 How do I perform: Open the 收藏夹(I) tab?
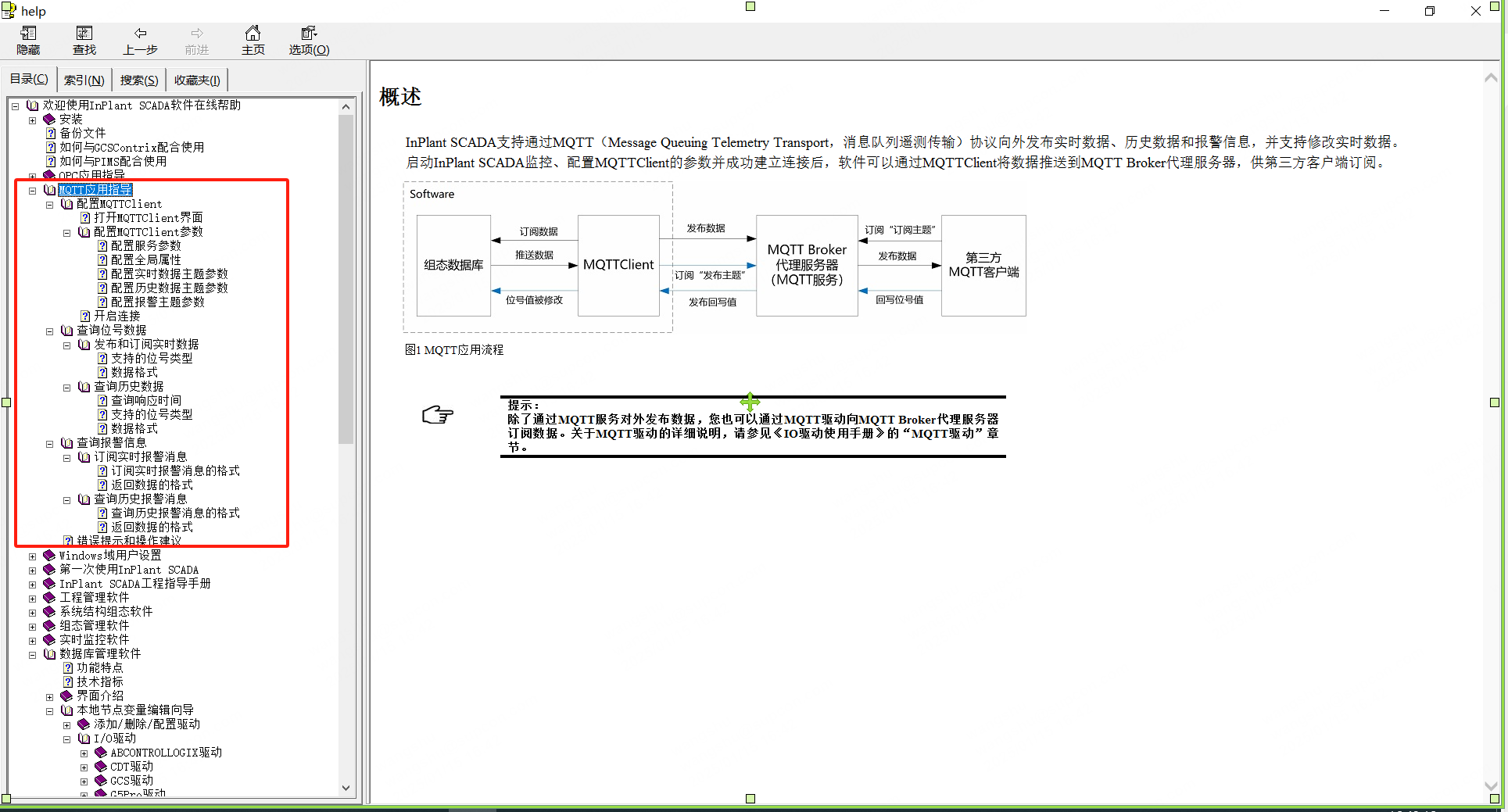click(x=197, y=80)
